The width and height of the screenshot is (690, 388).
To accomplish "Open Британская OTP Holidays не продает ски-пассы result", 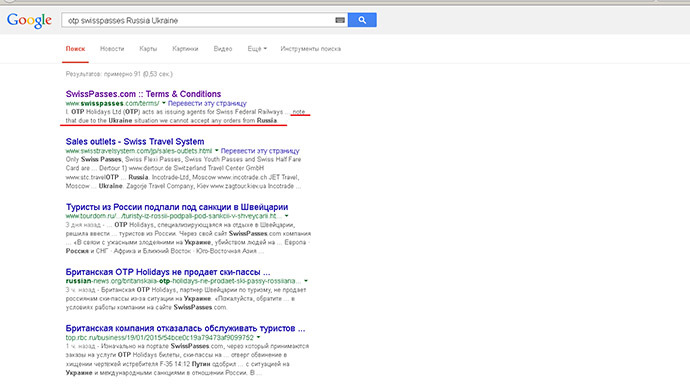I will pyautogui.click(x=168, y=272).
